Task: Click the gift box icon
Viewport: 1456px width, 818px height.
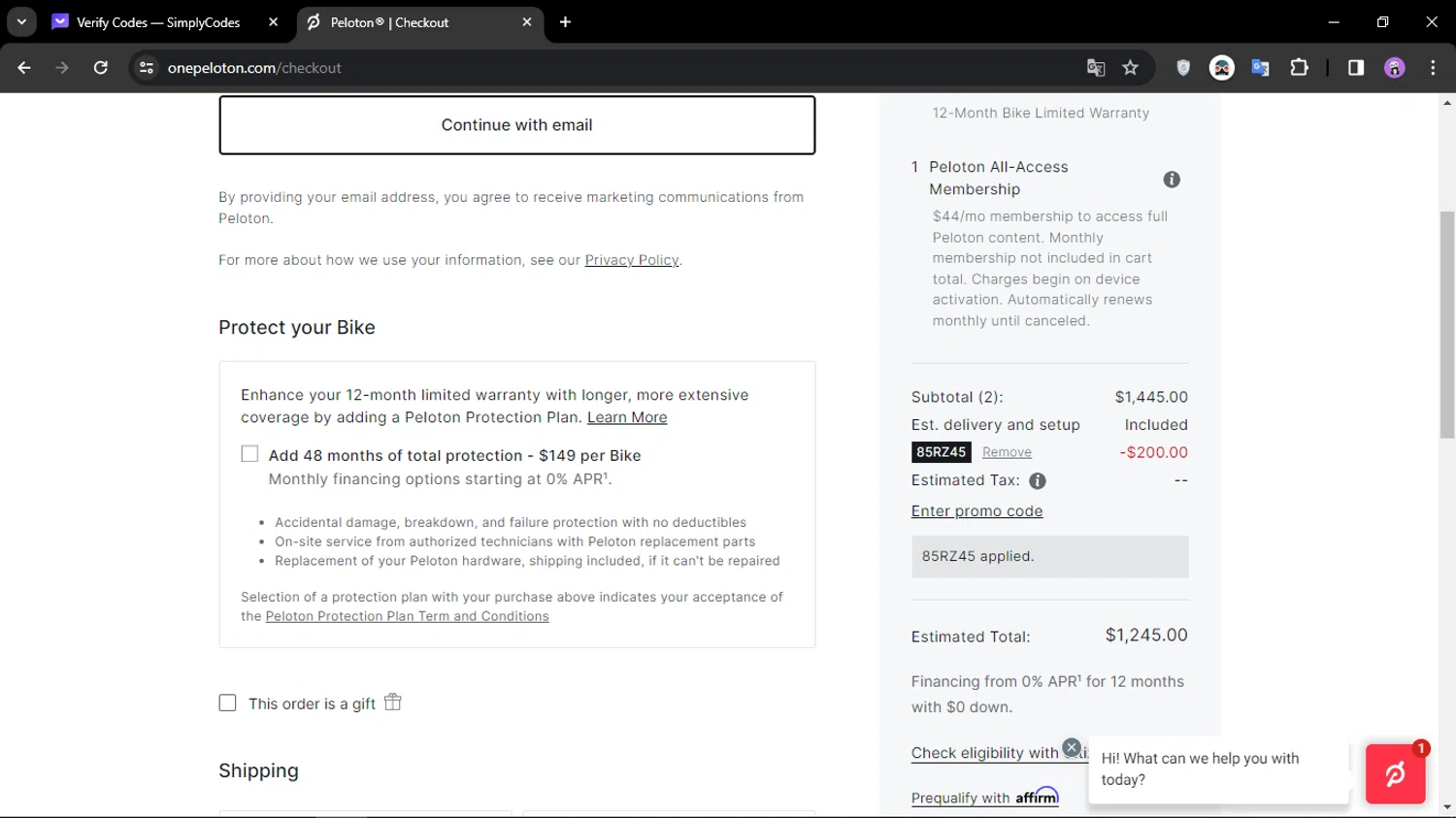Action: coord(392,702)
